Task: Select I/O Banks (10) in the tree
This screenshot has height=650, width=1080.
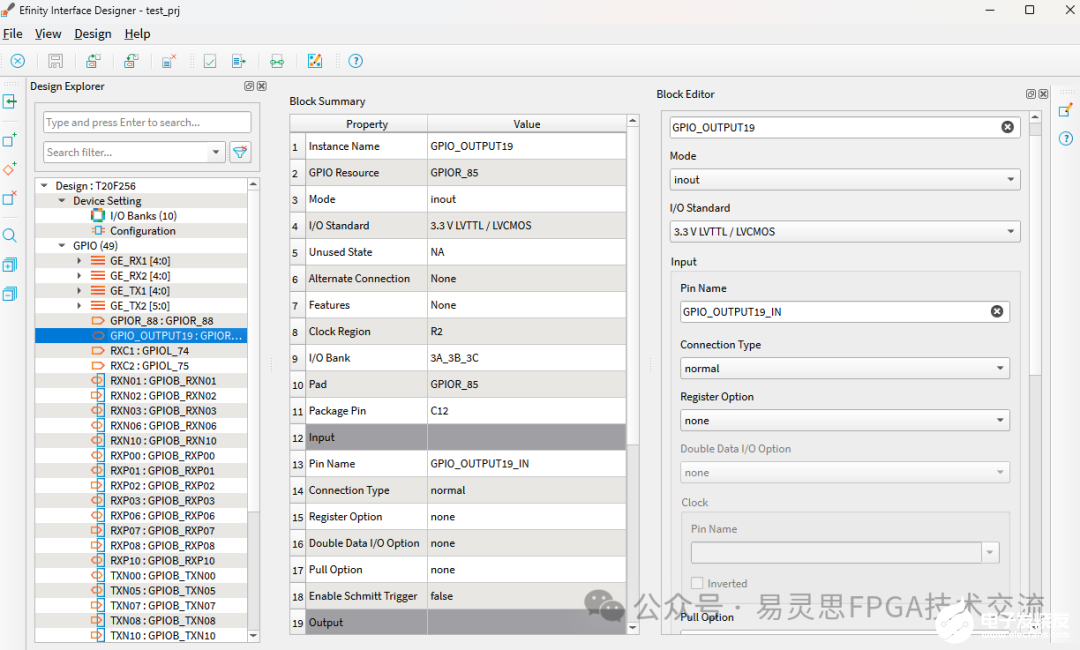Action: tap(143, 216)
